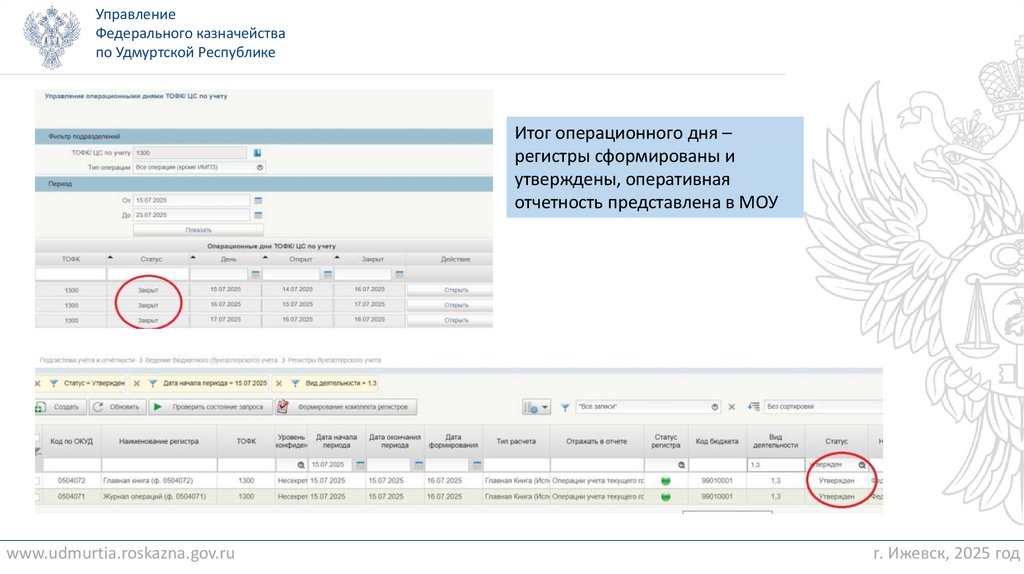
Task: Open search in Уровень конфиден filter cell
Action: [301, 465]
